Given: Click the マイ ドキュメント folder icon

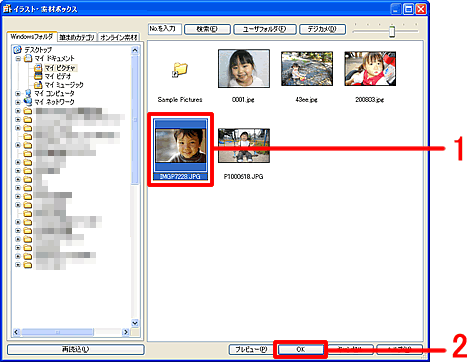Looking at the screenshot, I should coord(28,59).
